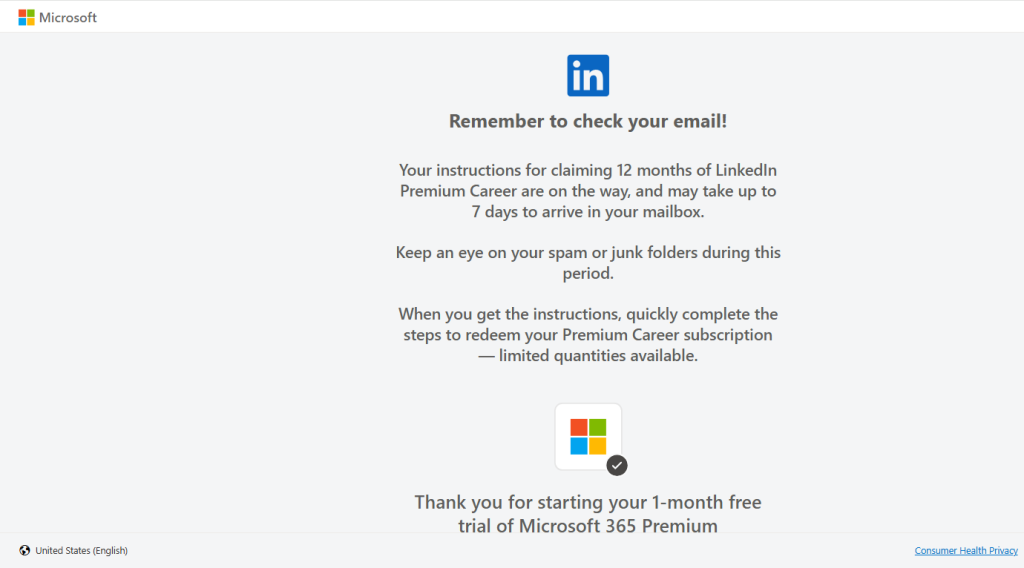Click the blue LinkedIn logo icon
Viewport: 1024px width, 568px height.
pos(588,76)
